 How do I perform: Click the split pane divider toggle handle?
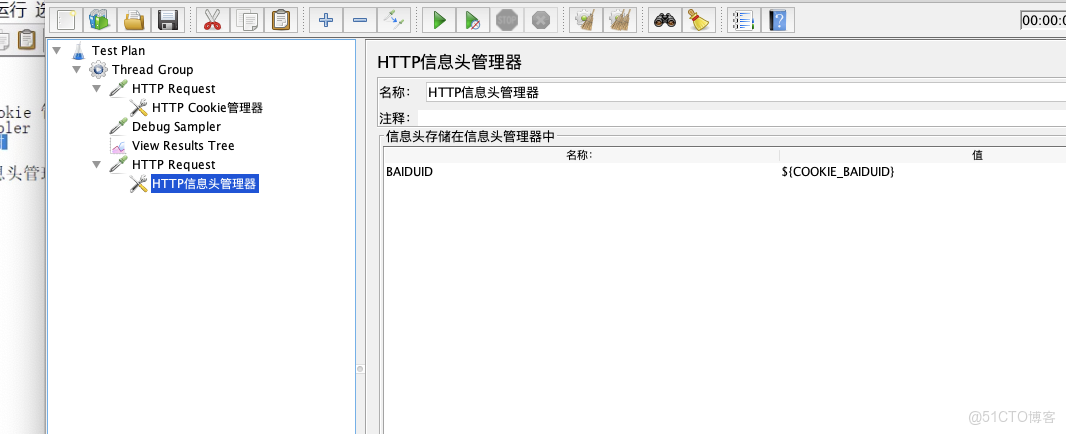pos(360,369)
